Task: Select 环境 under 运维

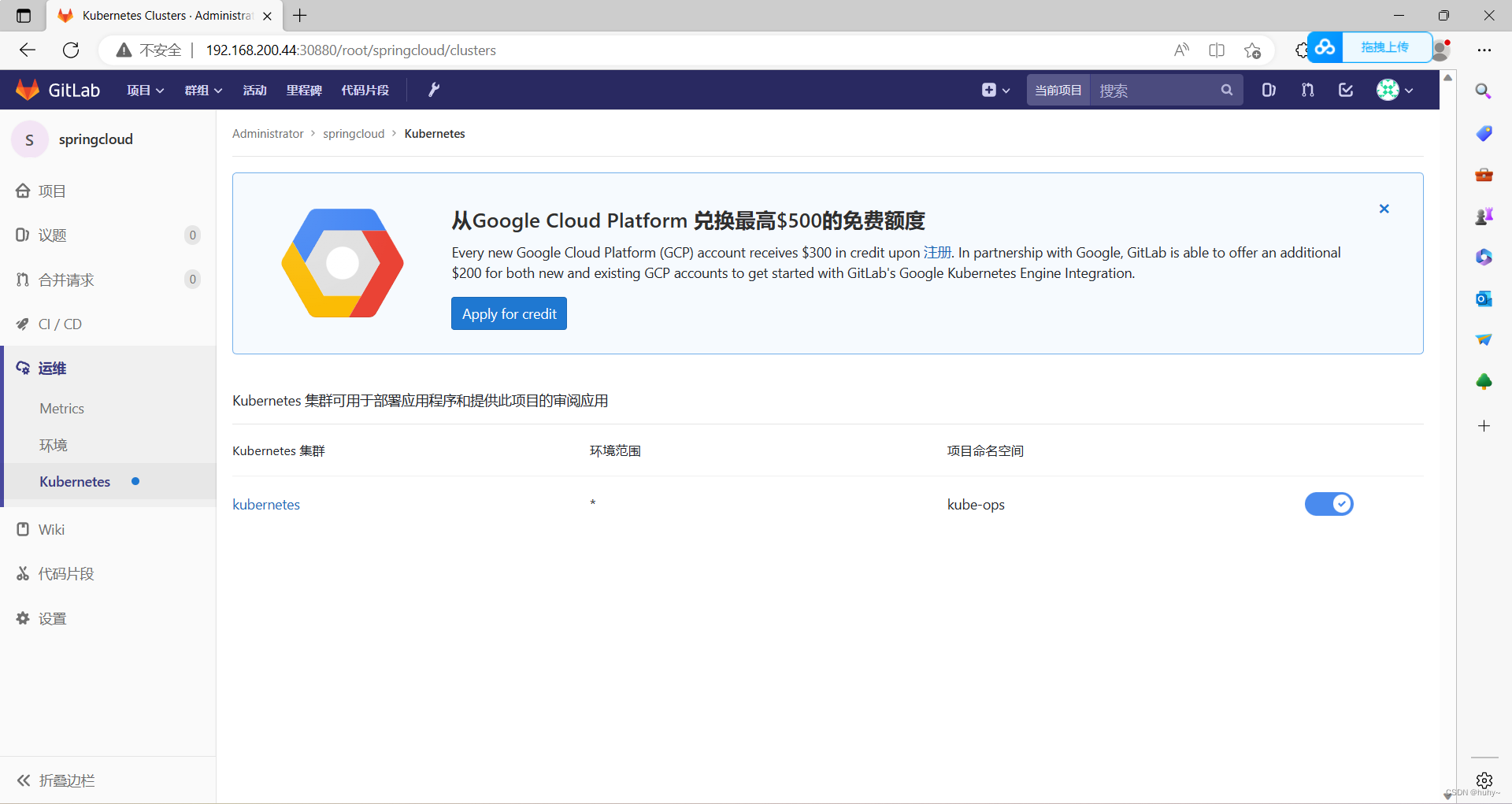Action: (54, 445)
